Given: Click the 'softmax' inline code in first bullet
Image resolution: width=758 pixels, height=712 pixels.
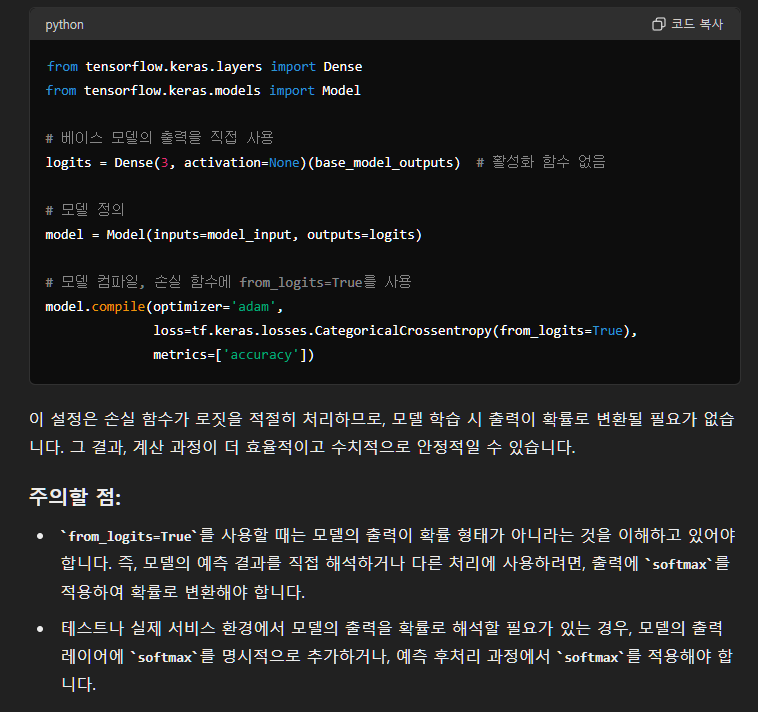Looking at the screenshot, I should [x=679, y=564].
